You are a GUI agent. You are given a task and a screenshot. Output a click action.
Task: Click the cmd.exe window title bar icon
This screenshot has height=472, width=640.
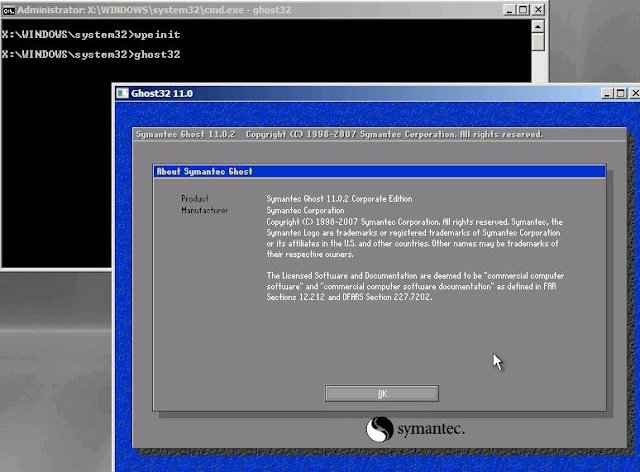pyautogui.click(x=8, y=10)
